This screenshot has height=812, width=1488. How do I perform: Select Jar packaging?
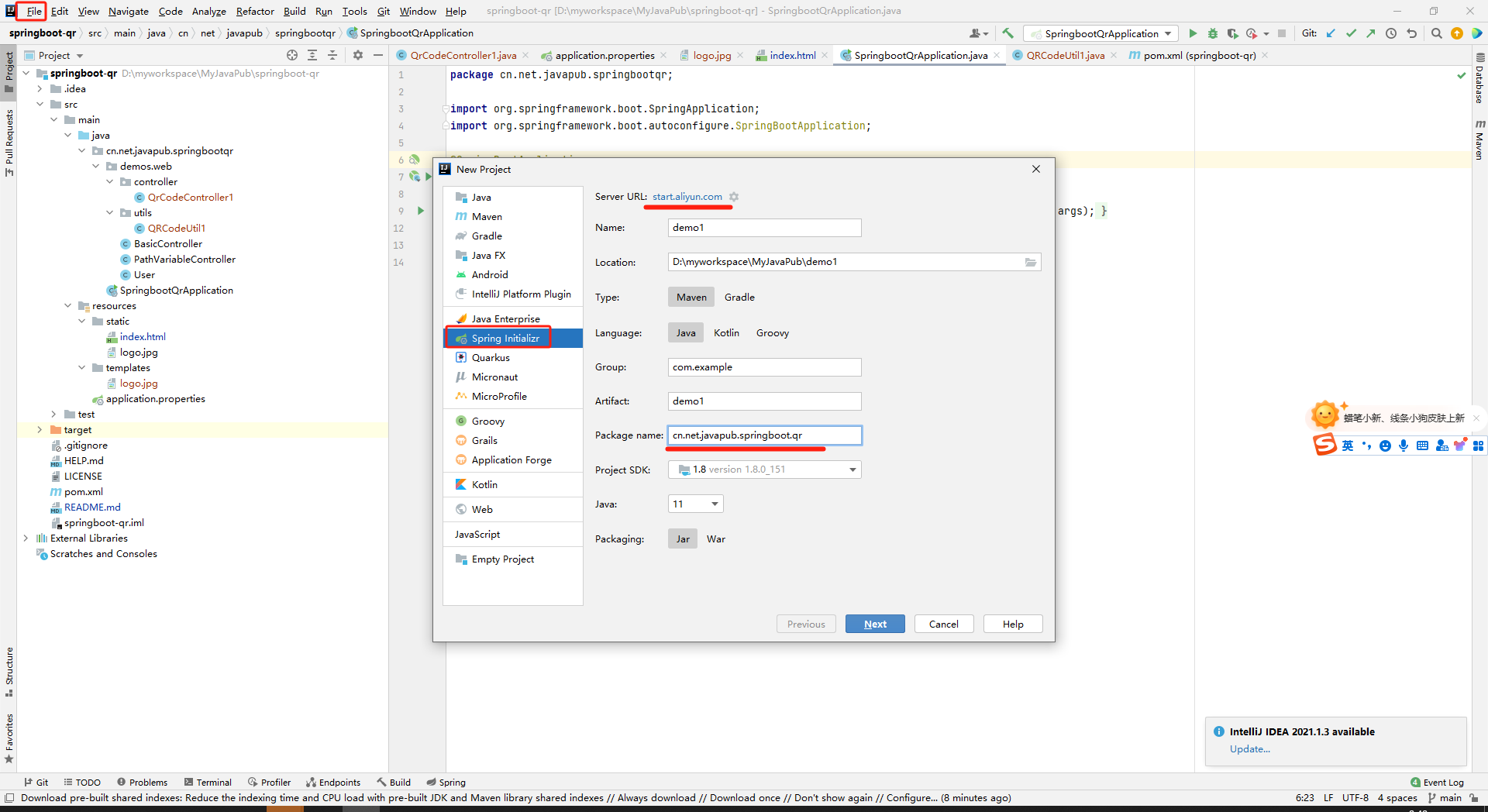(x=683, y=539)
